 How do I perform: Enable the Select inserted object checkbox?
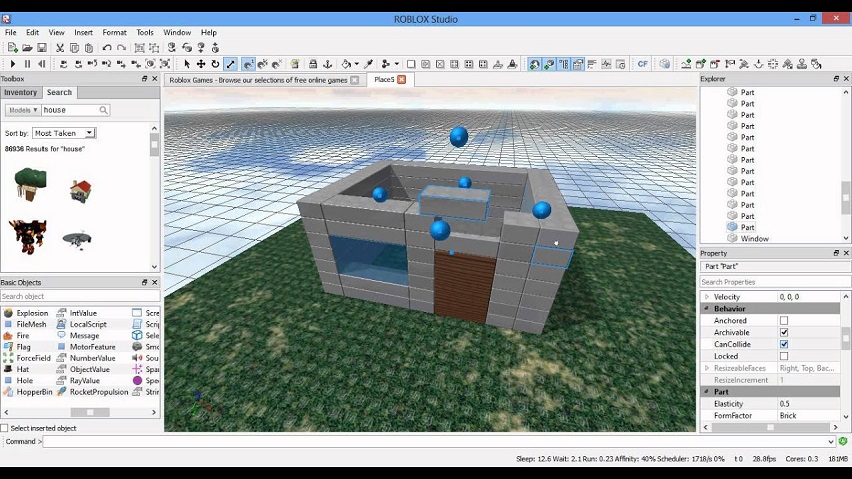pyautogui.click(x=4, y=428)
